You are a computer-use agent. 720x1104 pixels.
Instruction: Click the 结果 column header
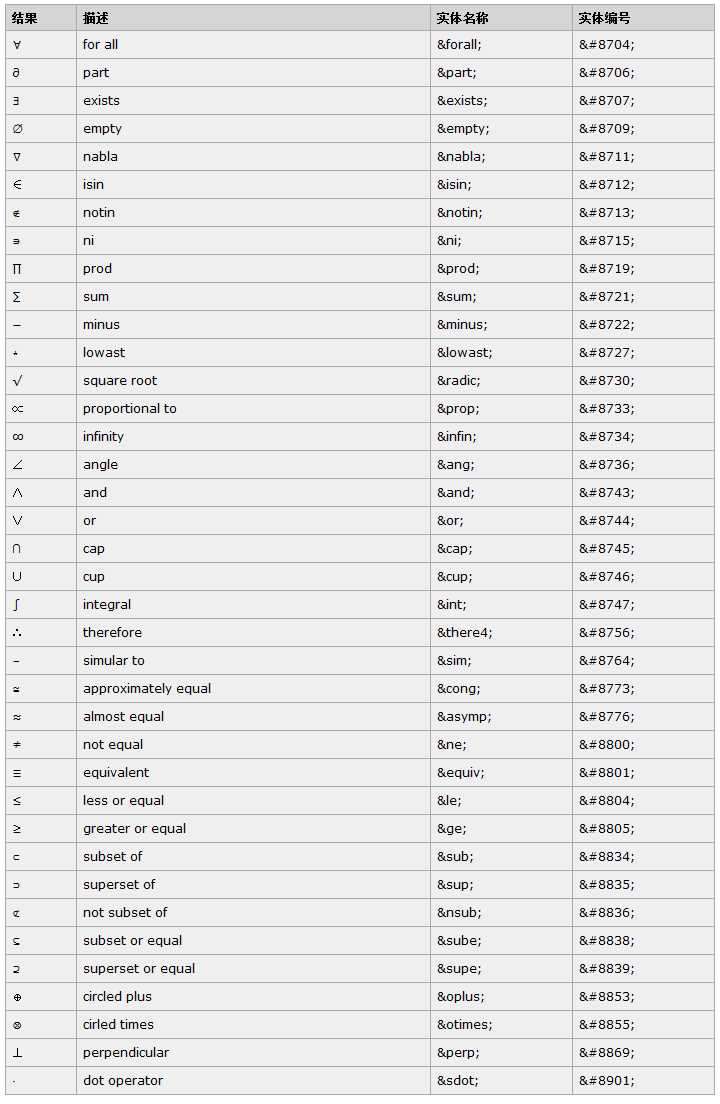[x=25, y=18]
